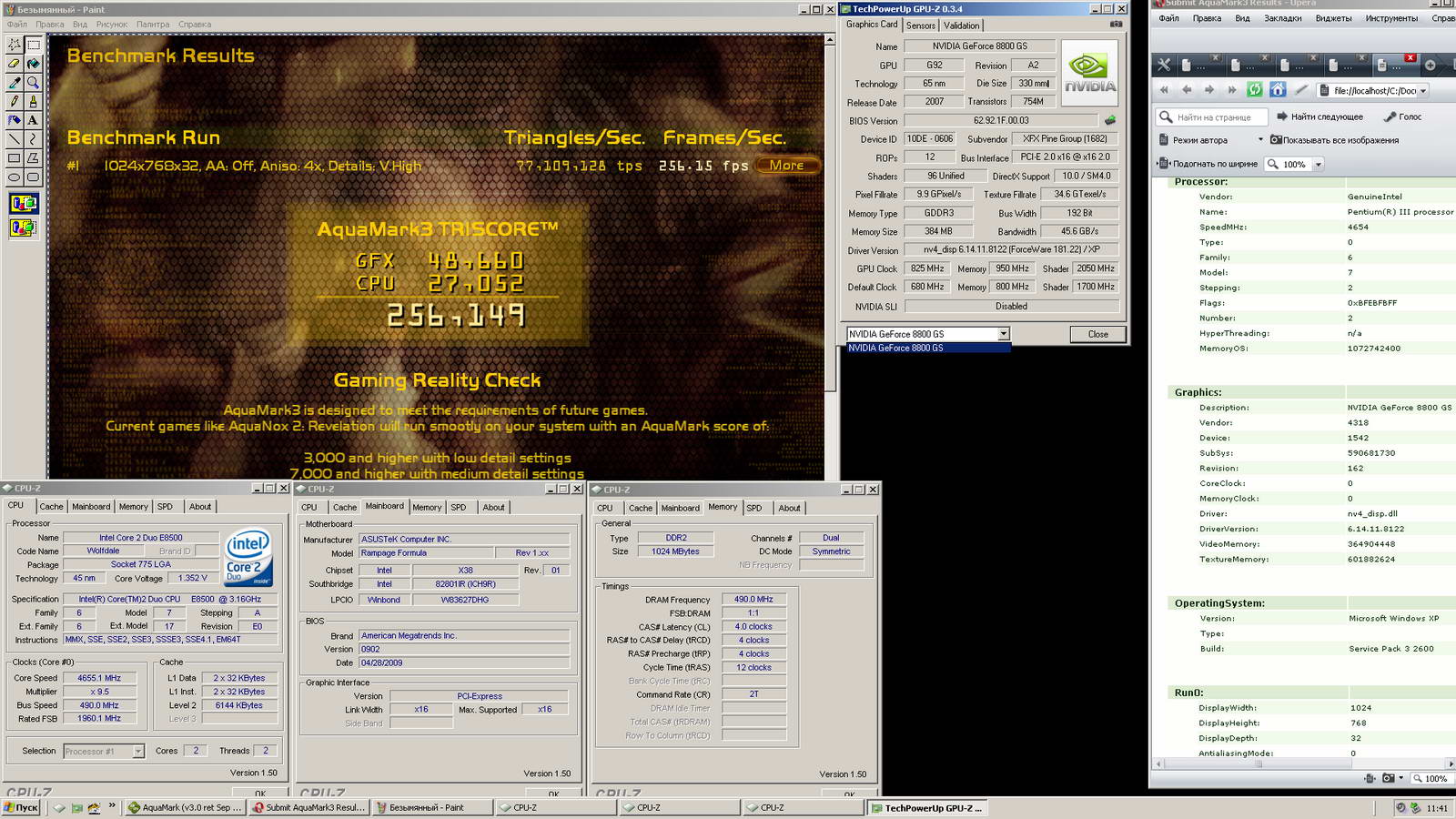Choose the opaque selection option in Paint
Image resolution: width=1456 pixels, height=819 pixels.
[x=24, y=203]
